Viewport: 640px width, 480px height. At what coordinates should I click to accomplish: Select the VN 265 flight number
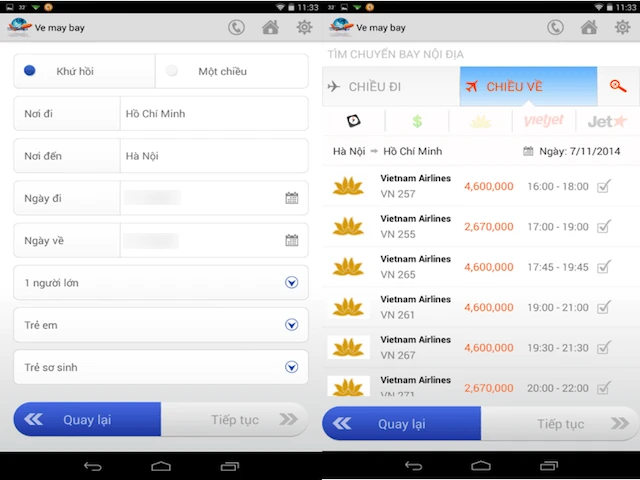coord(398,275)
